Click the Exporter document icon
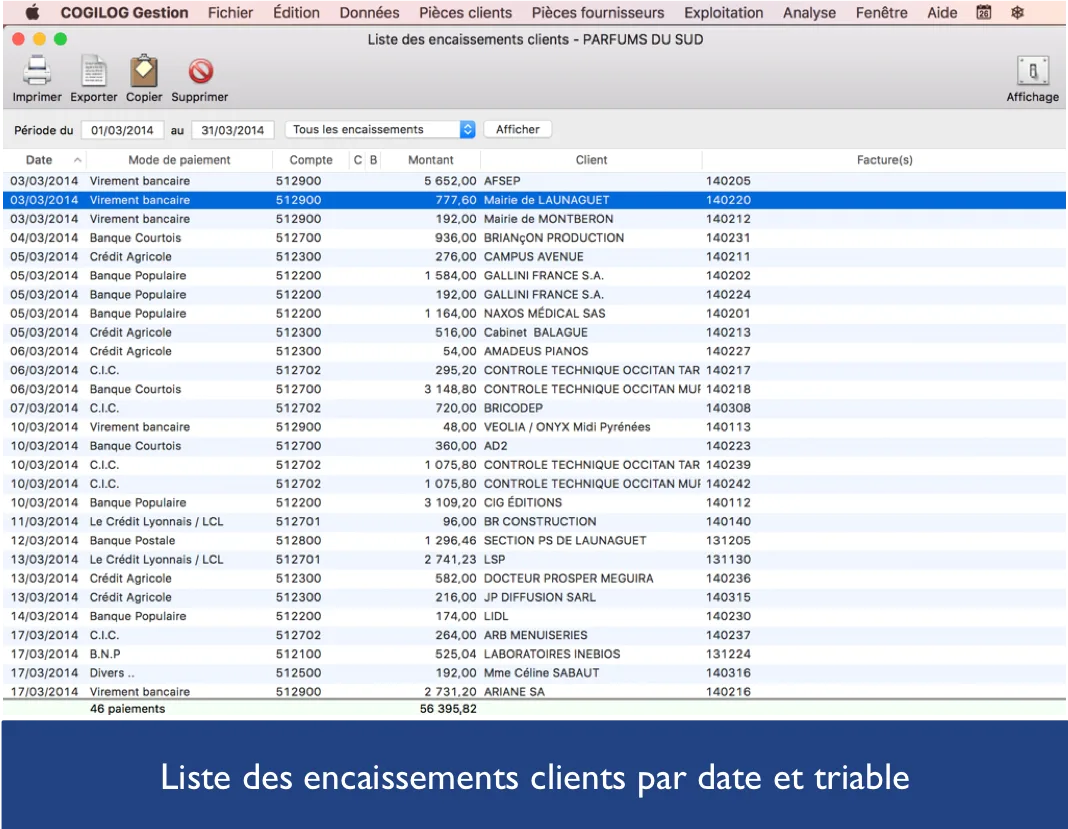 [x=93, y=71]
